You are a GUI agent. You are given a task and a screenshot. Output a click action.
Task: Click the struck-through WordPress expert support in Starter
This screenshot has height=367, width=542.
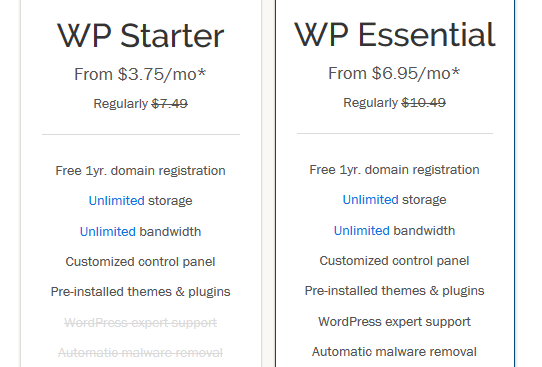click(x=140, y=323)
